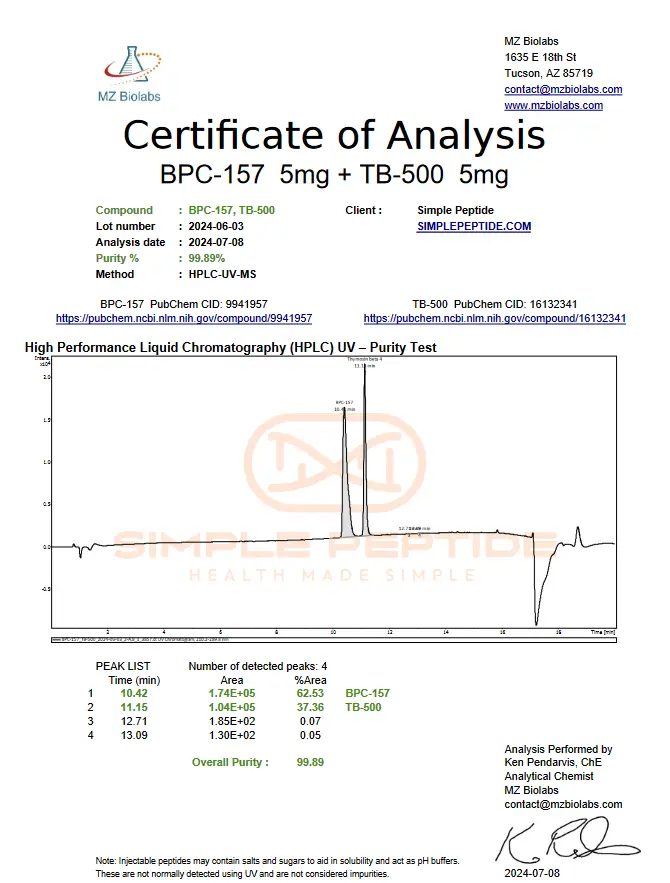Open the TB-500 PubChem compound URL
670x883 pixels.
[495, 319]
